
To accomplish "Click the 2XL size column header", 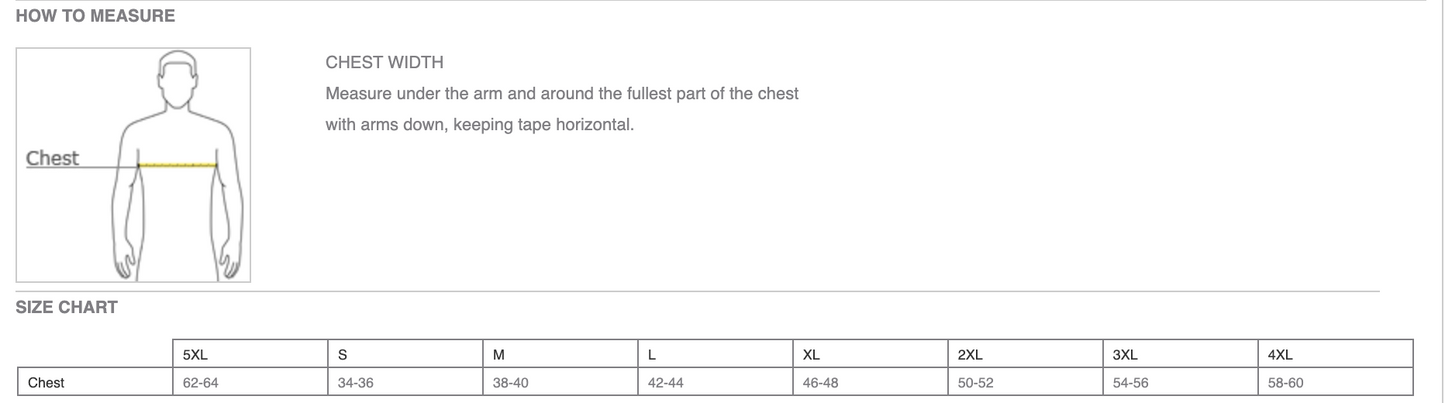I will click(x=970, y=355).
